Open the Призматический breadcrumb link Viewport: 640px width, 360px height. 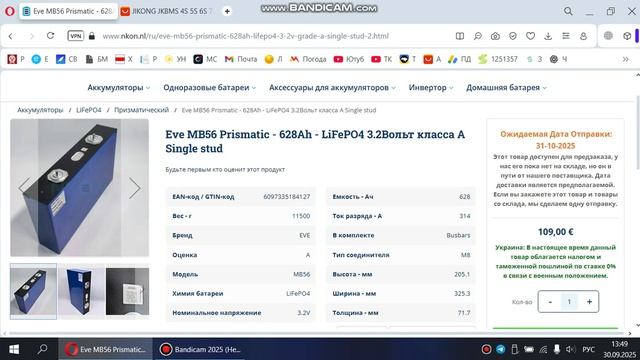tap(141, 110)
